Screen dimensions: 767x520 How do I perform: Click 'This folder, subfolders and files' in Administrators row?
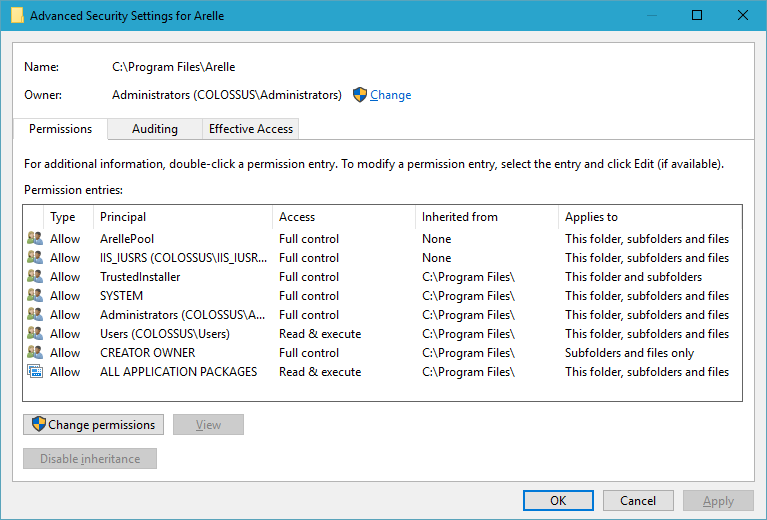(x=647, y=315)
